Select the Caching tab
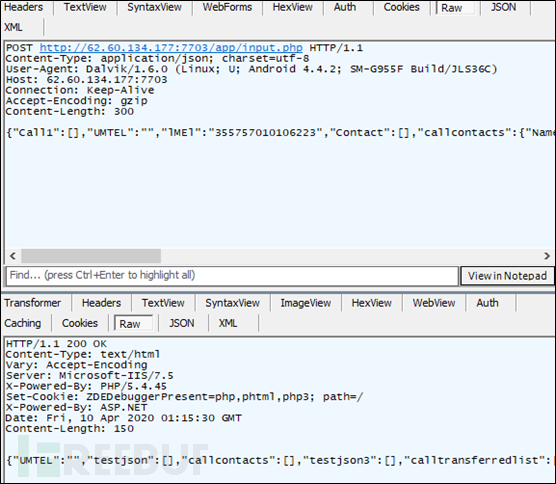Screen dimensions: 556x484 pyautogui.click(x=23, y=323)
